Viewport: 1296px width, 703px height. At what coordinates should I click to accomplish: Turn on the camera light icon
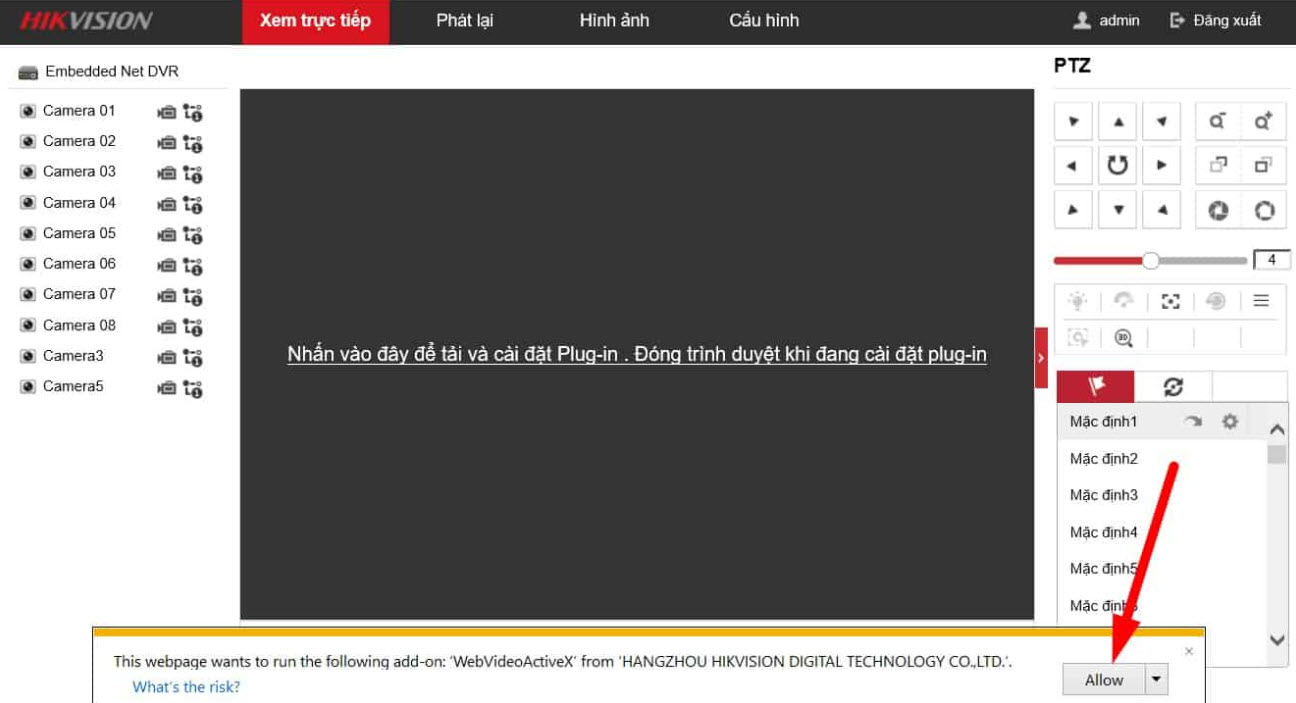tap(1076, 301)
